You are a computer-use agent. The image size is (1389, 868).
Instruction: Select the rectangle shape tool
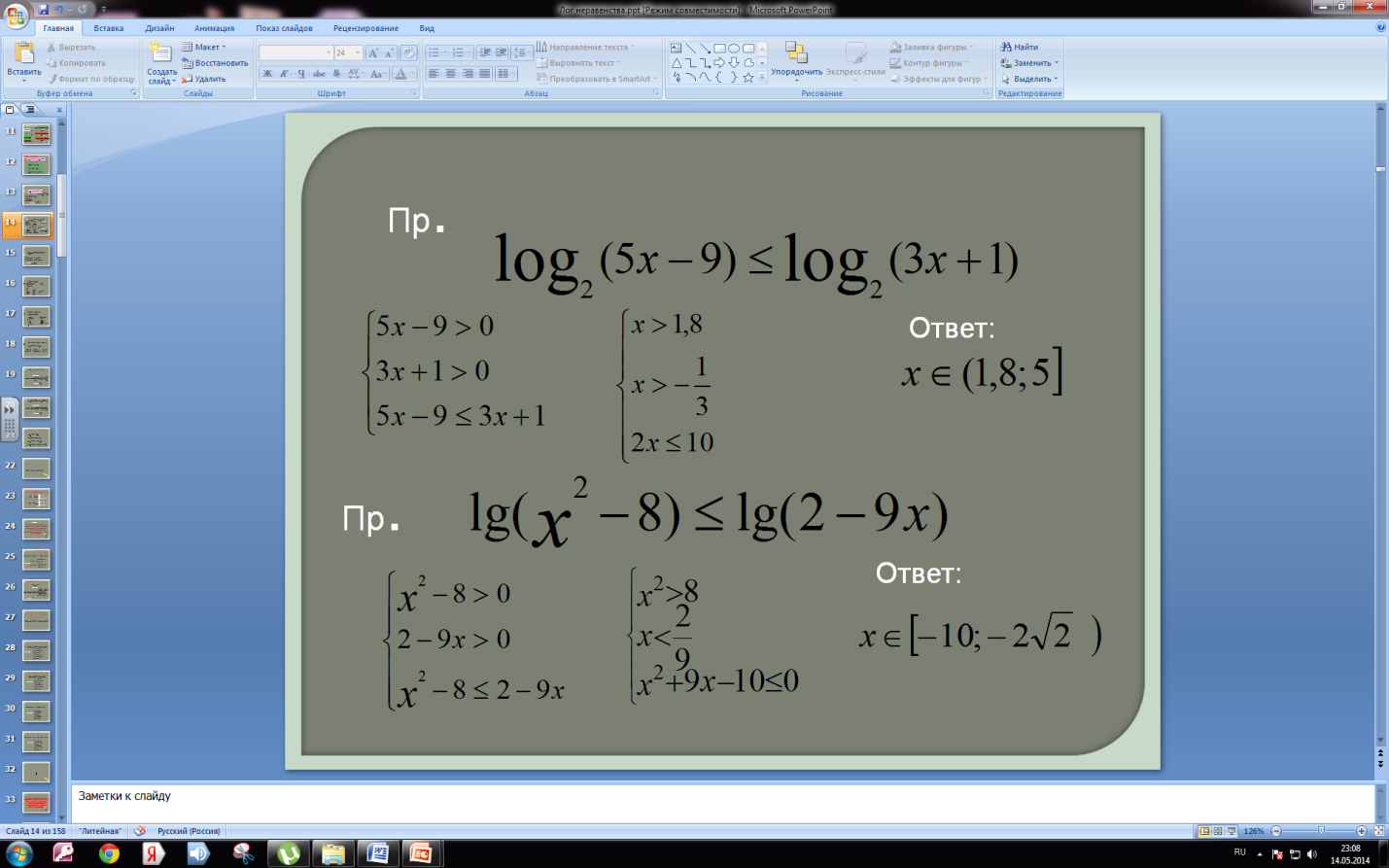tap(719, 48)
